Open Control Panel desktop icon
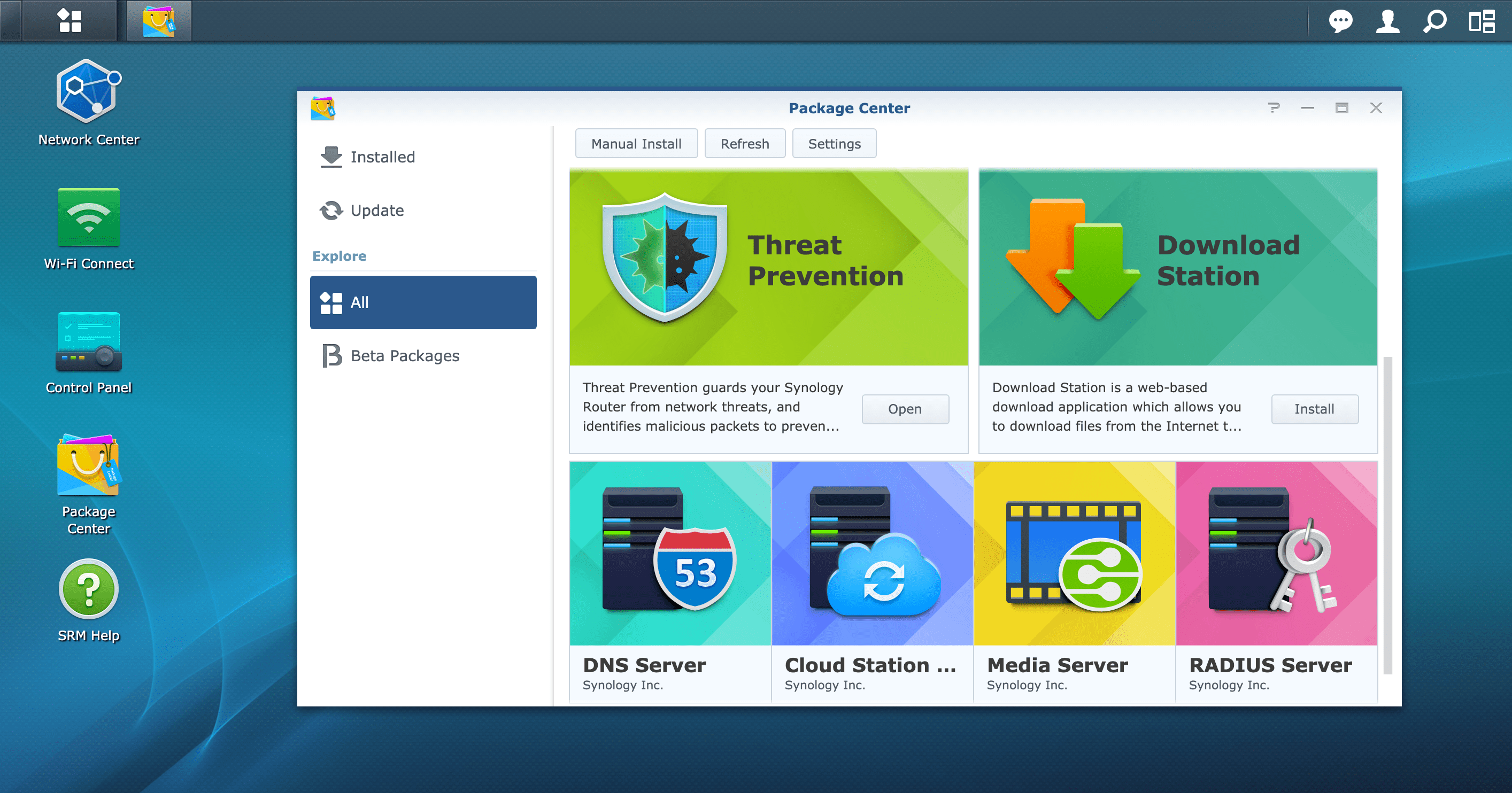The image size is (1512, 793). [89, 353]
